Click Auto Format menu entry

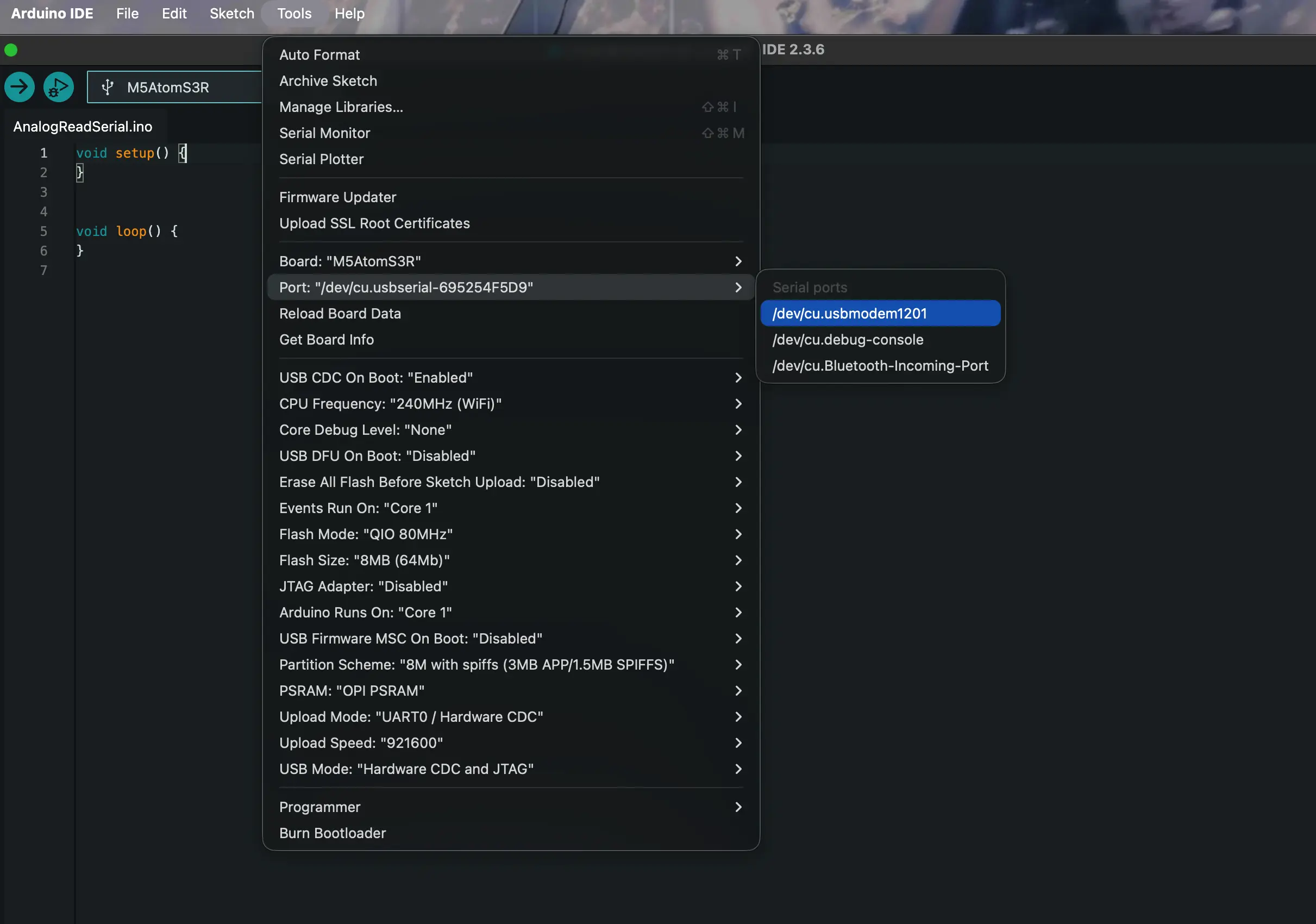click(319, 55)
